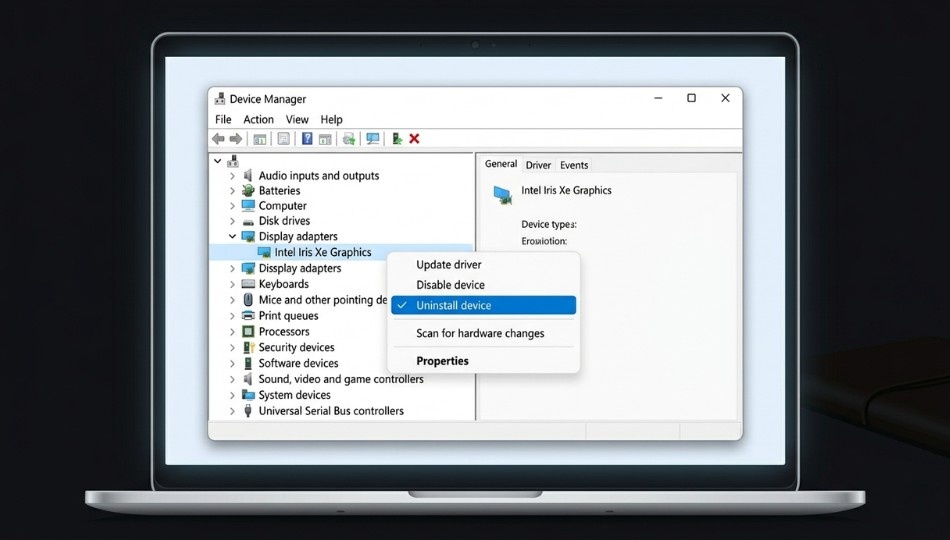
Task: Choose Uninstall device in the context menu
Action: coord(483,305)
